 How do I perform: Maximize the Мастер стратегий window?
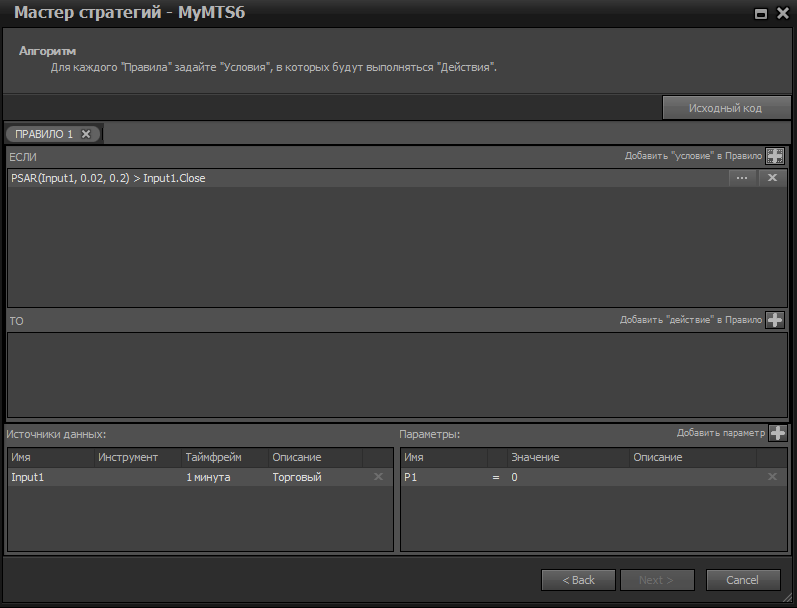pos(761,13)
